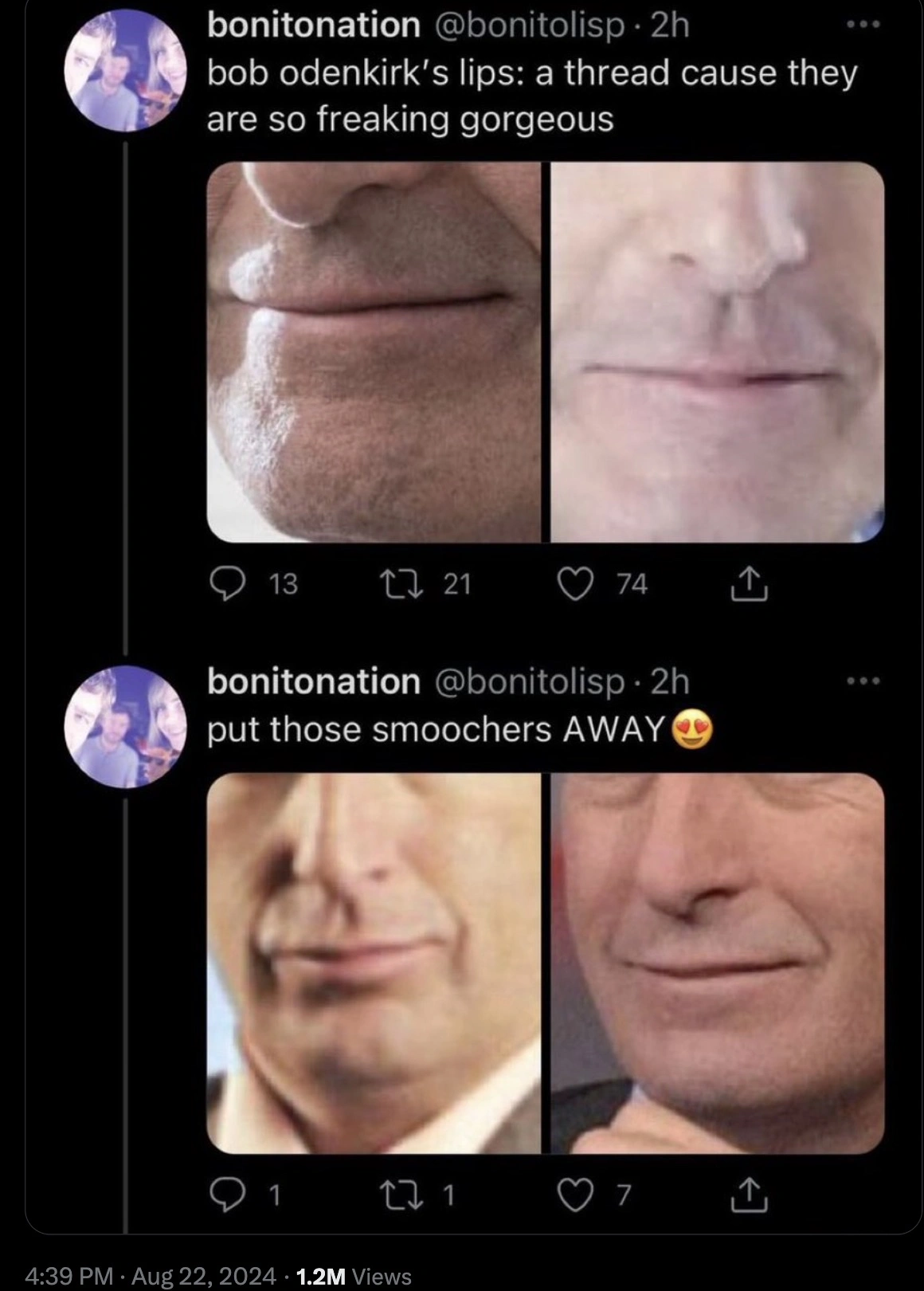Open more options menu for second tweet
Viewport: 924px width, 1291px height.
click(x=863, y=681)
